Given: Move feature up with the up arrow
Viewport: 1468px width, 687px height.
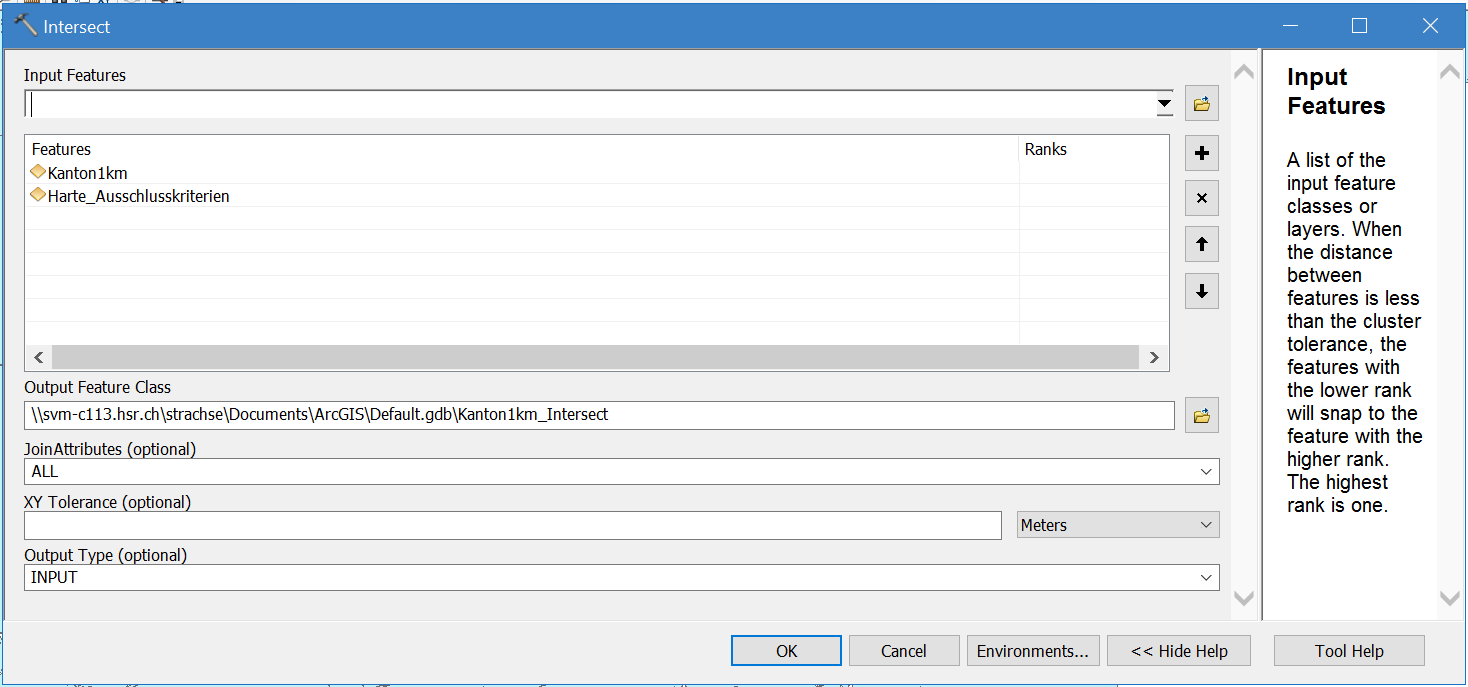Looking at the screenshot, I should coord(1201,244).
